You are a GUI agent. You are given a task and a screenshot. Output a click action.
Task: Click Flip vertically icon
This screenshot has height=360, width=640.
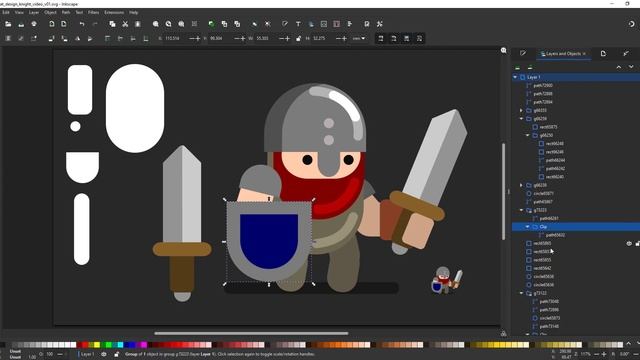point(90,38)
